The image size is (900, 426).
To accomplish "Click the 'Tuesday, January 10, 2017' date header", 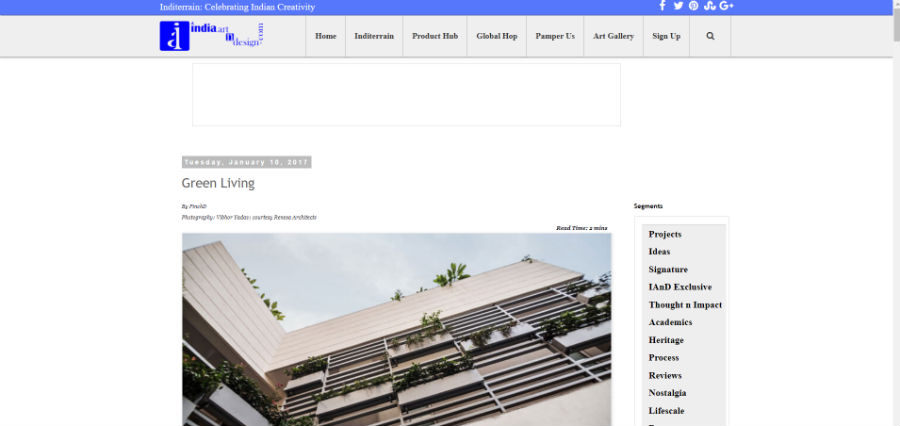I will pos(247,162).
